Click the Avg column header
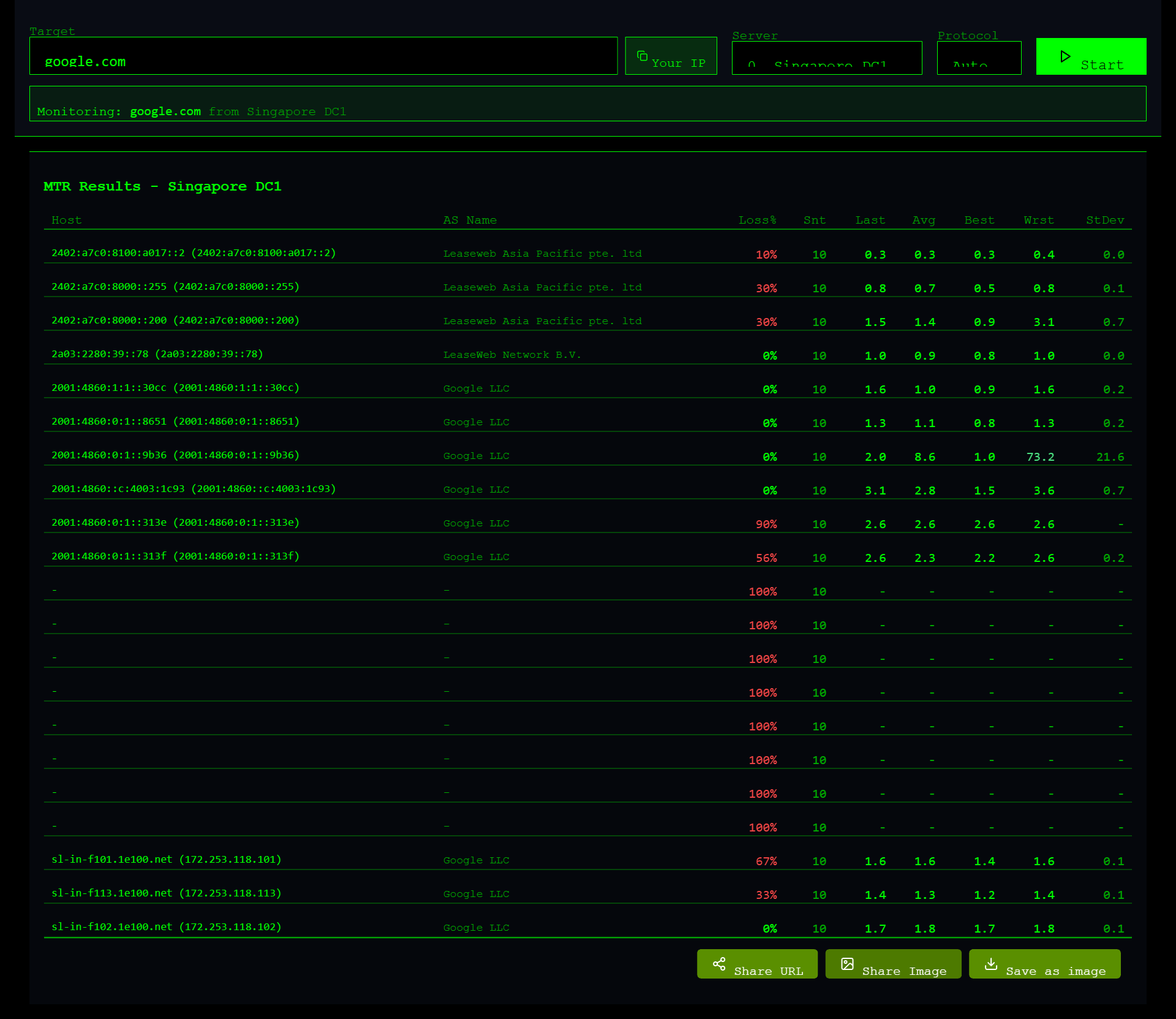 [923, 220]
